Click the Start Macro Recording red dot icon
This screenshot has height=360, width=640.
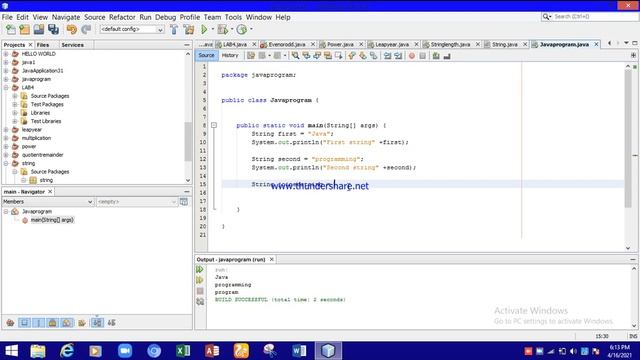click(411, 56)
